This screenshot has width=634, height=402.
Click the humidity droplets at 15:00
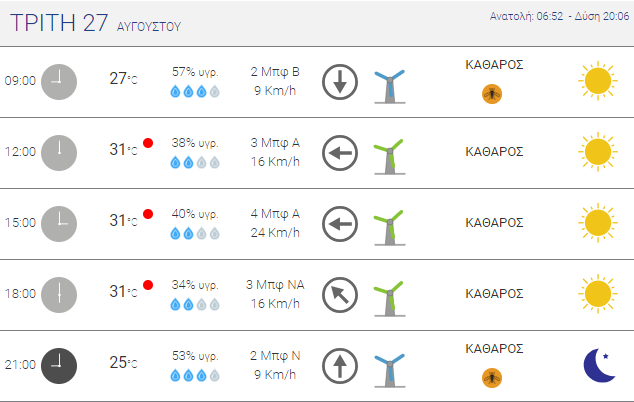click(195, 233)
